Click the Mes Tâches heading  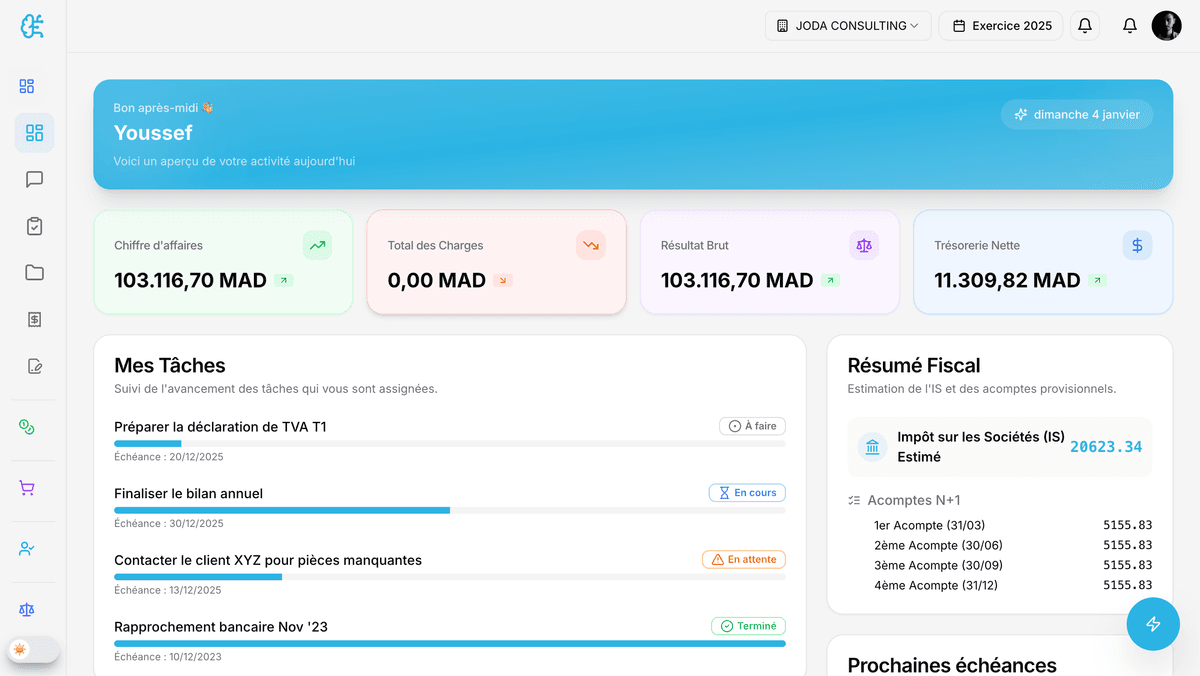point(170,366)
